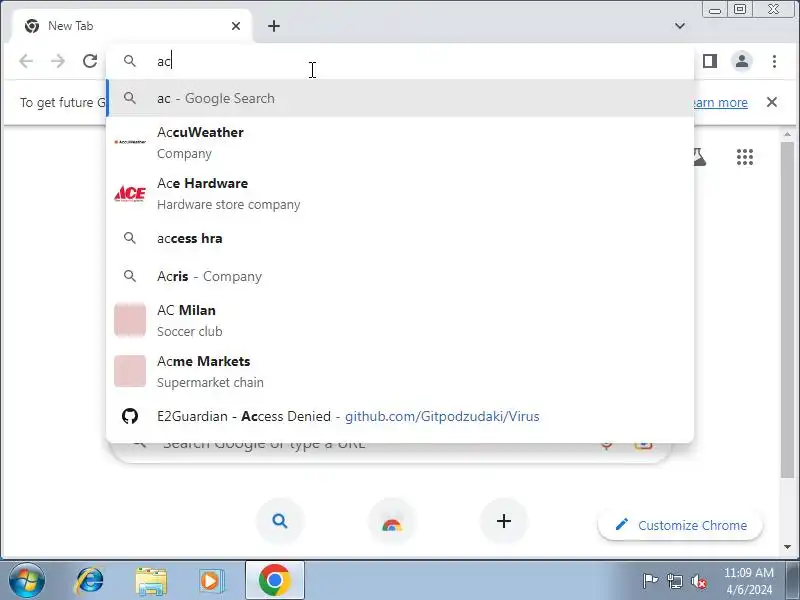800x600 pixels.
Task: Open the Chrome three-dot menu
Action: pos(774,61)
